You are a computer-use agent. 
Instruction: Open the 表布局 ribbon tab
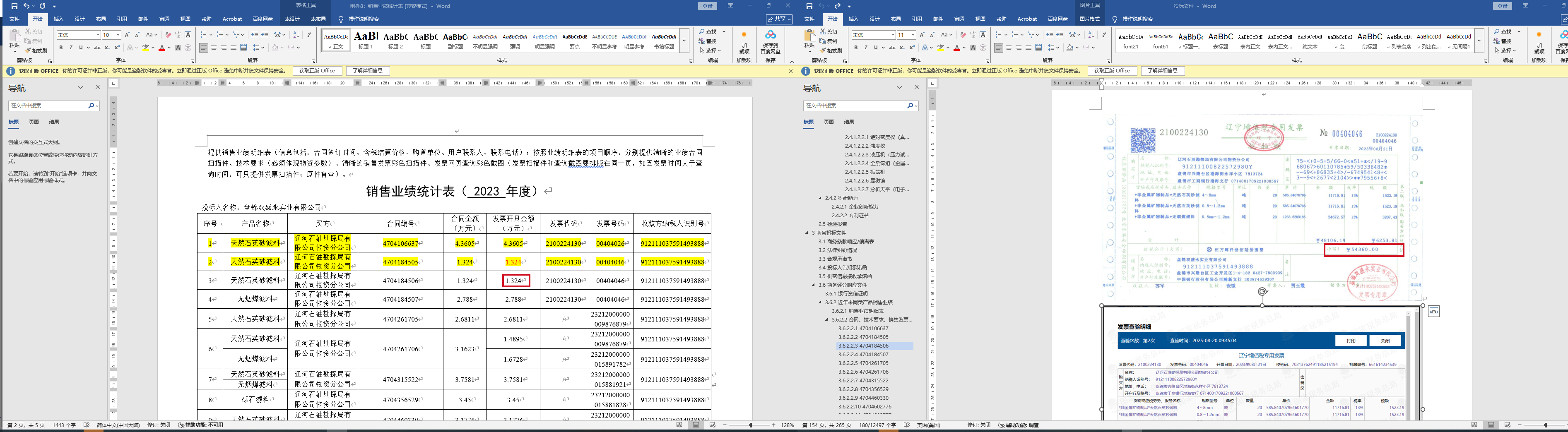point(318,19)
